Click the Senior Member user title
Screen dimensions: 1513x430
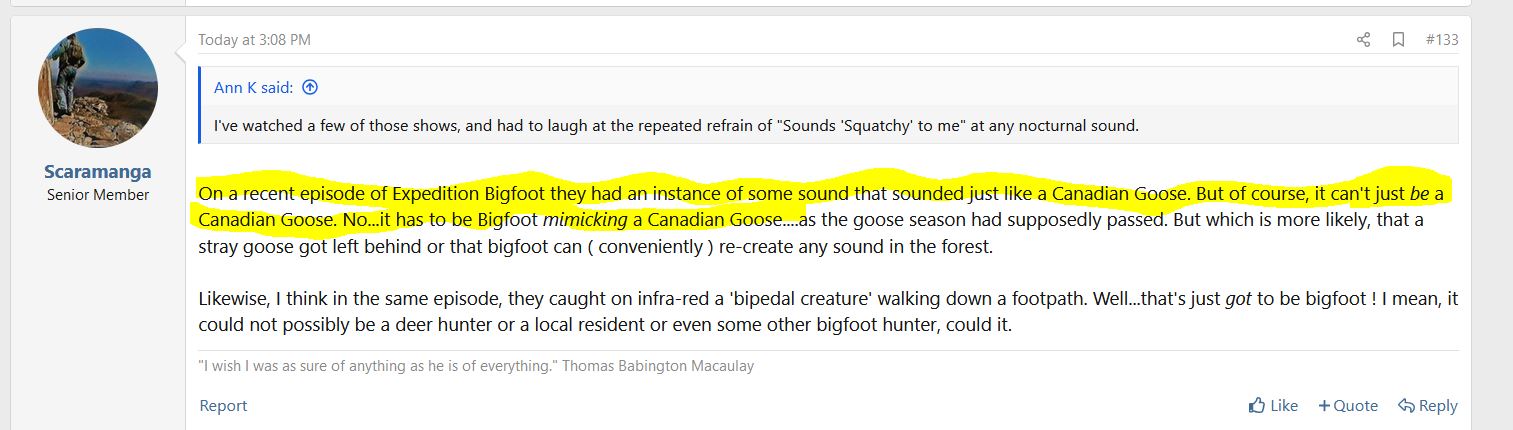click(98, 195)
